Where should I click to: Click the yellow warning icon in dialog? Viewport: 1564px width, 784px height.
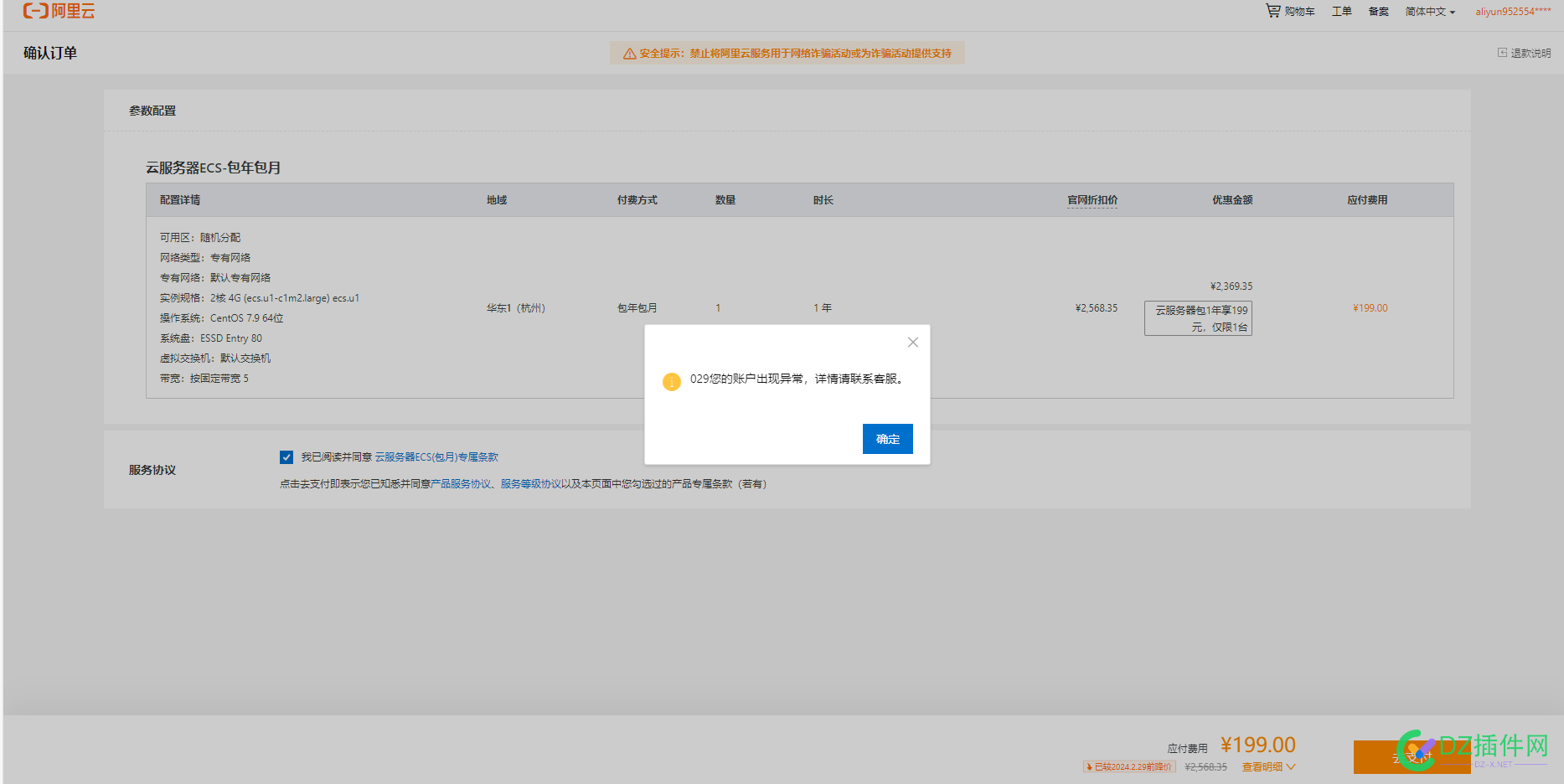point(671,382)
